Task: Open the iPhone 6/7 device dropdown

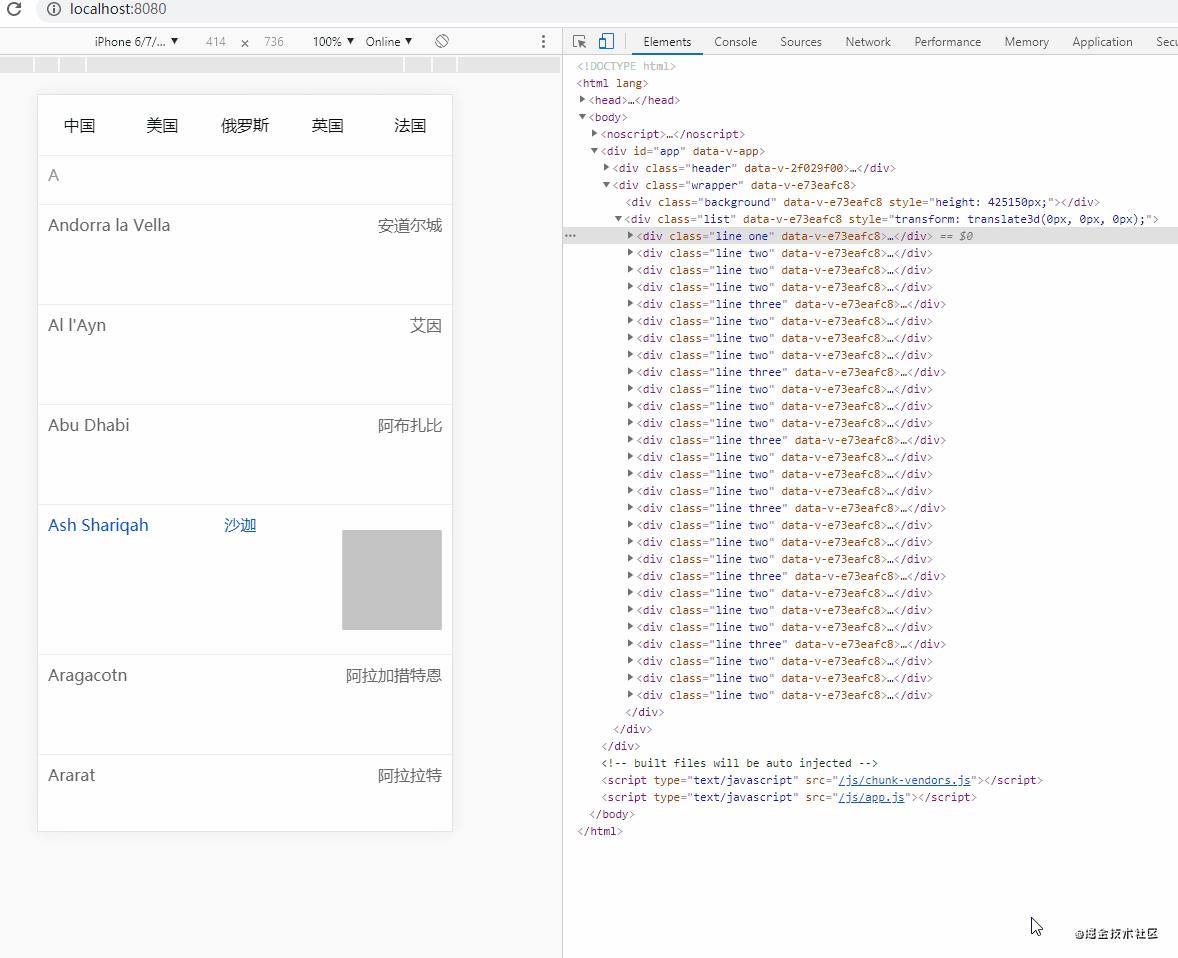Action: (136, 41)
